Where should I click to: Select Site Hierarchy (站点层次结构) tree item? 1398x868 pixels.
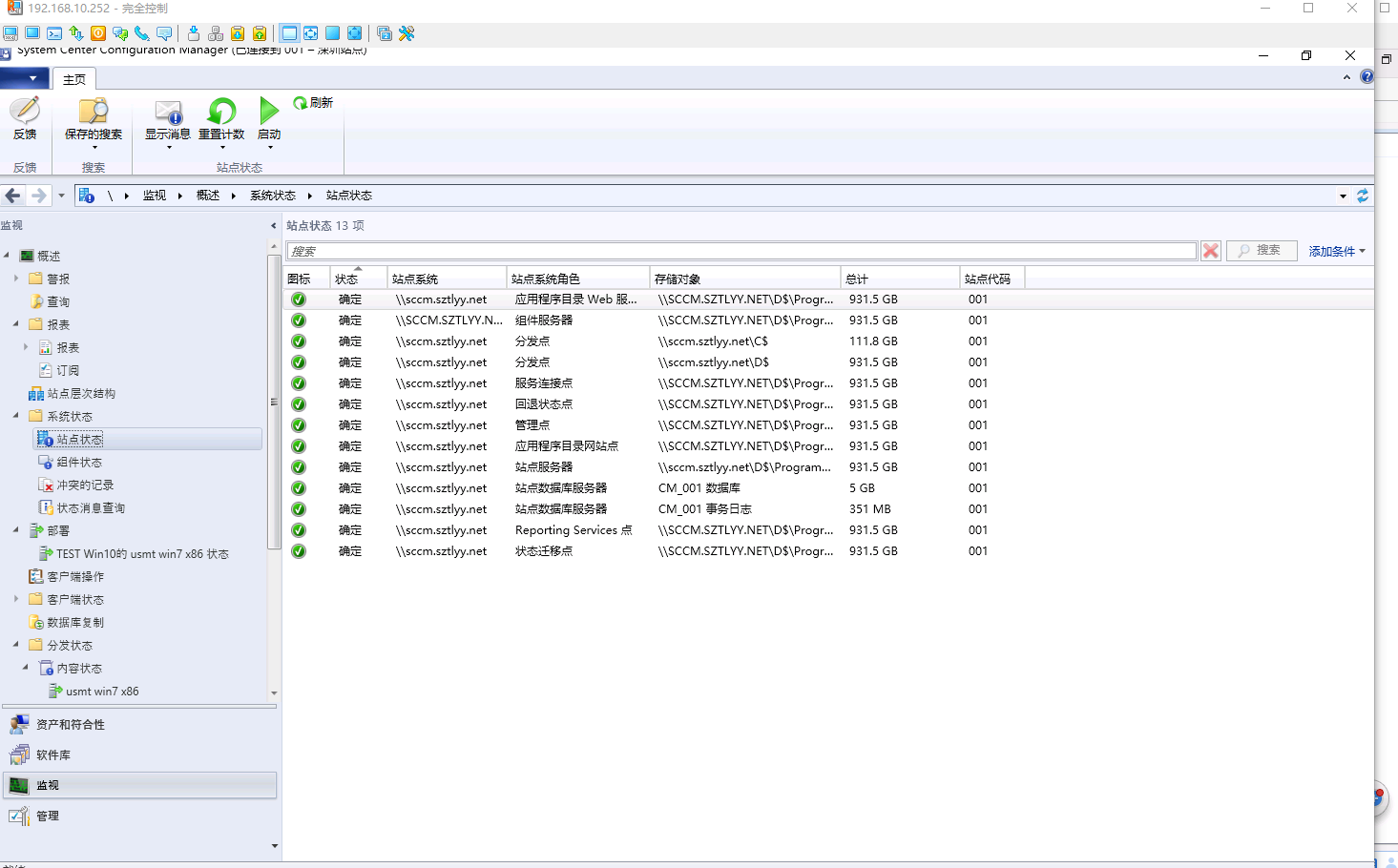[x=73, y=393]
